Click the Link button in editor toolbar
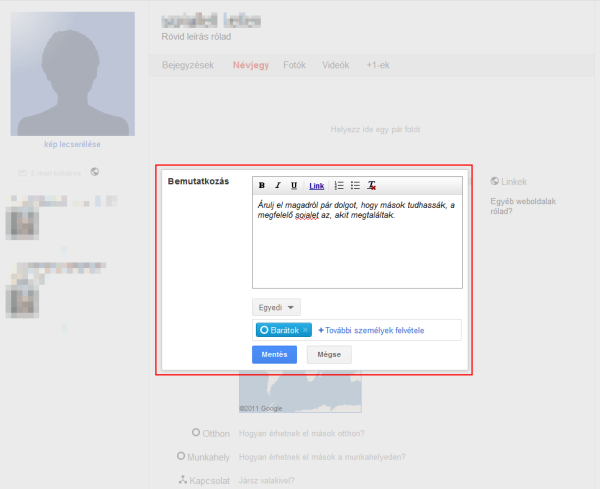Image resolution: width=600 pixels, height=489 pixels. (x=316, y=185)
